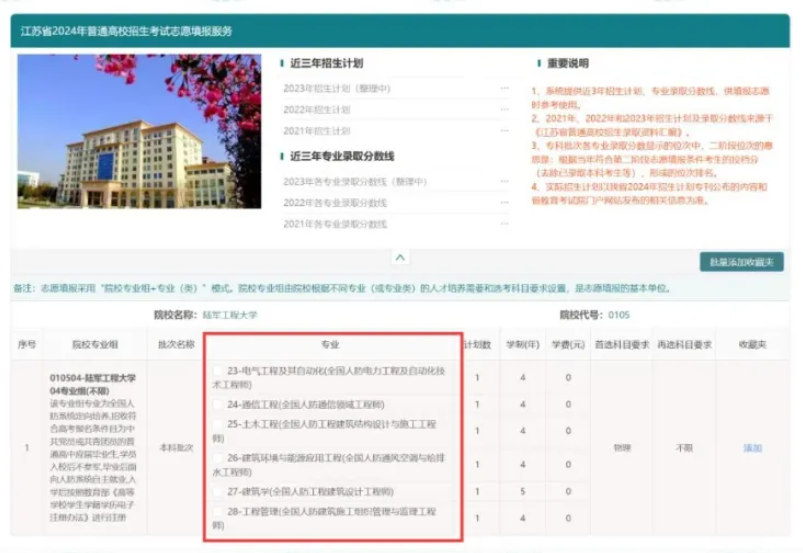803x553 pixels.
Task: Open 2022年各专业录取分数线 entry
Action: point(335,203)
